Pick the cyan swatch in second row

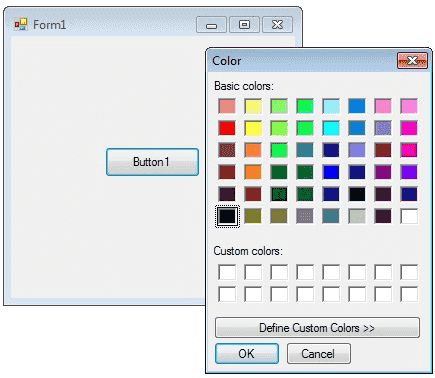(331, 128)
